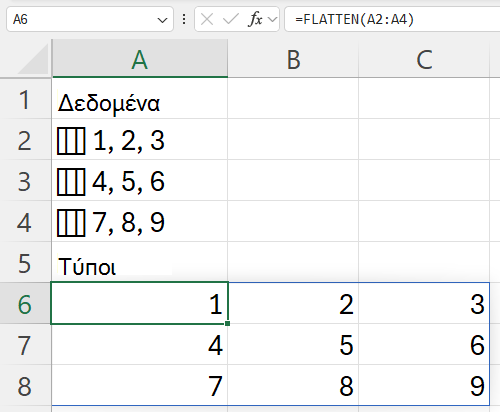Select column A header
Screen dimensions: 500x412
pos(140,59)
